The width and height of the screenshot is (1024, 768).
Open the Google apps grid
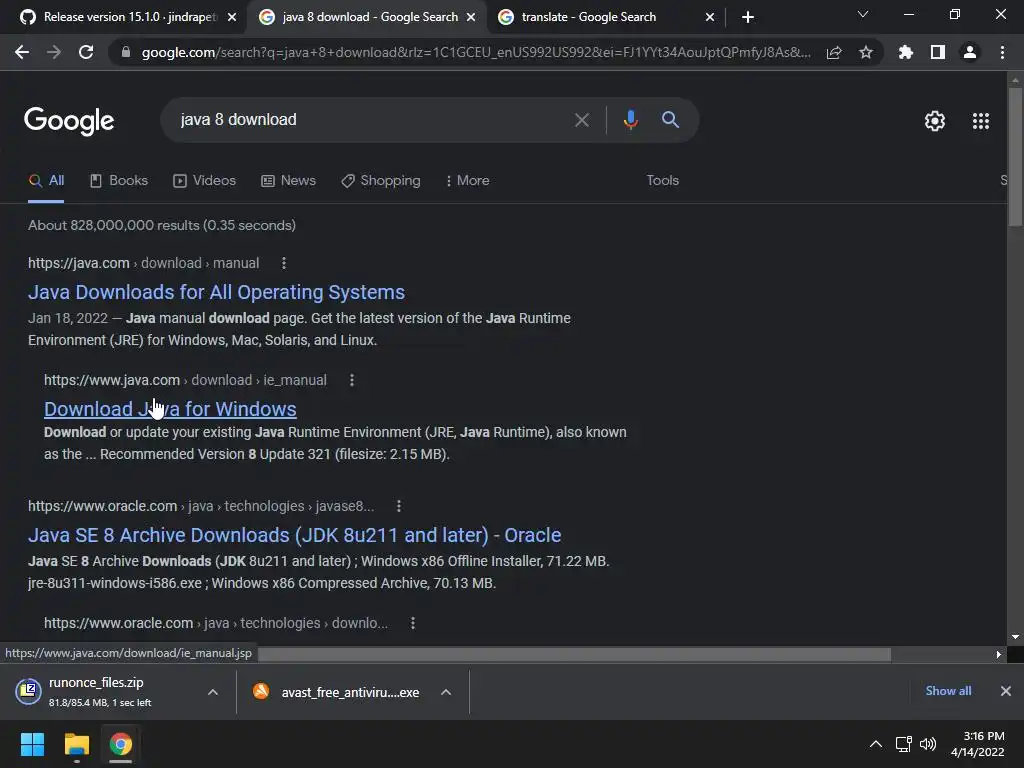pos(981,121)
